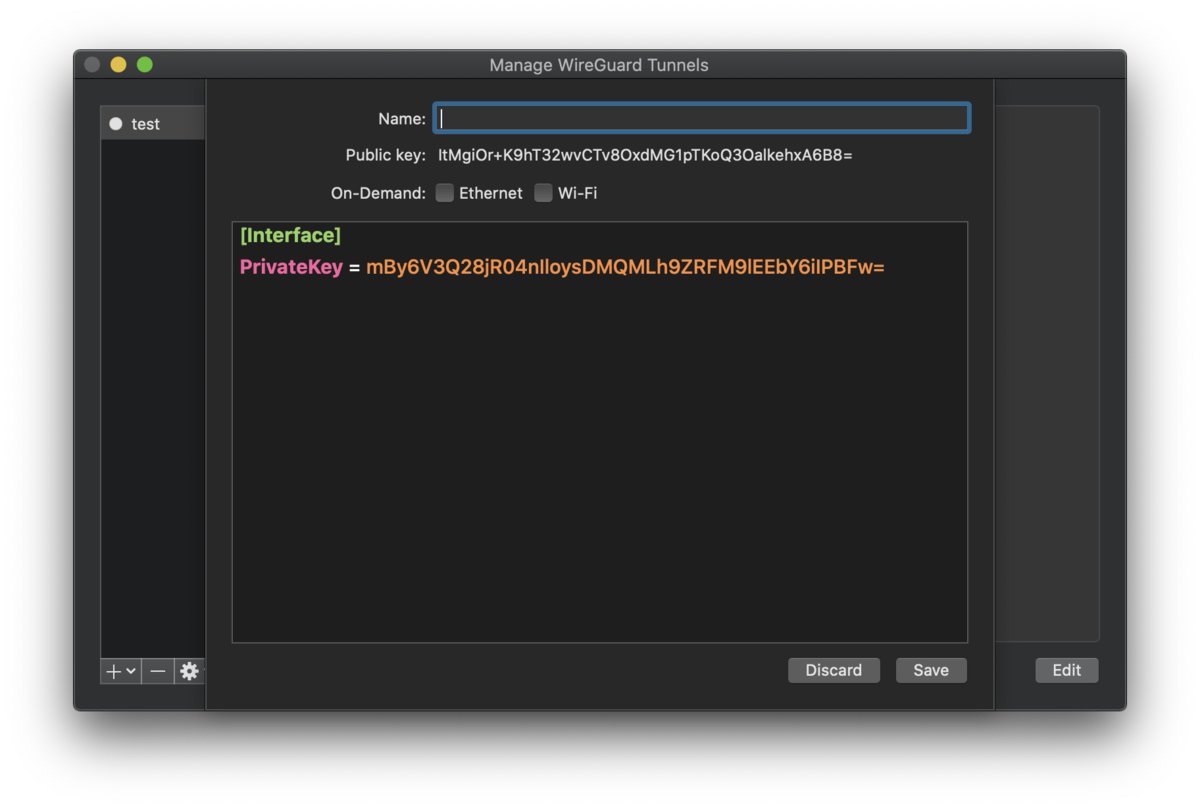Image resolution: width=1200 pixels, height=808 pixels.
Task: Discard the tunnel changes
Action: pyautogui.click(x=834, y=670)
